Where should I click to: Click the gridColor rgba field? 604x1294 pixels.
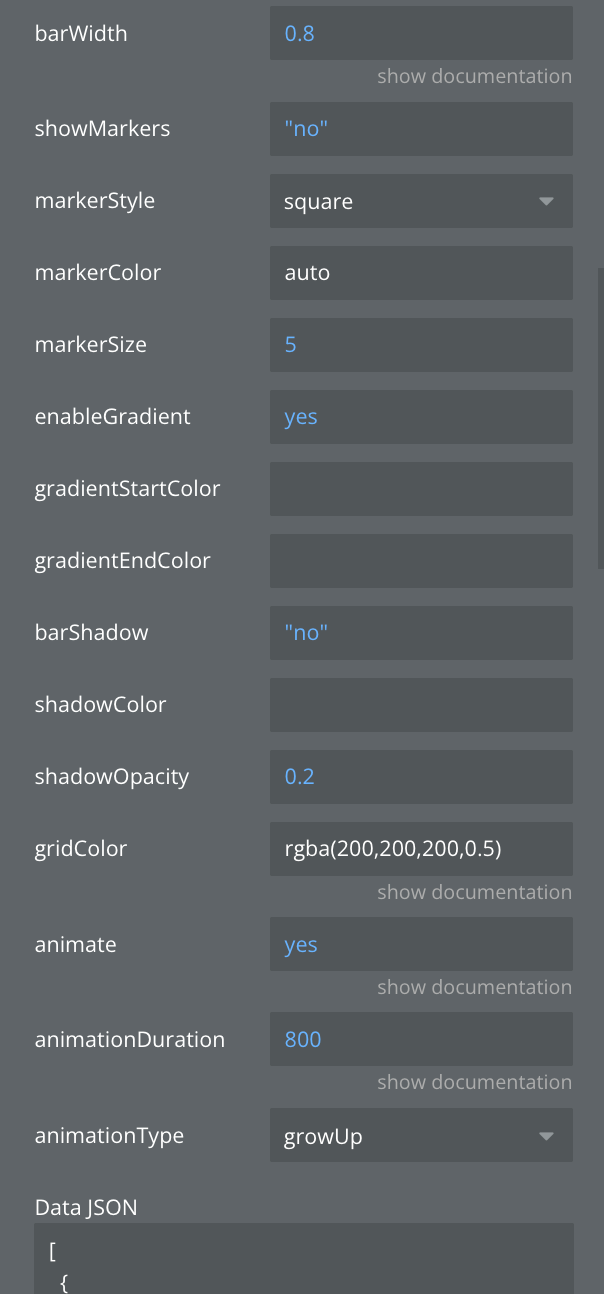pos(420,849)
